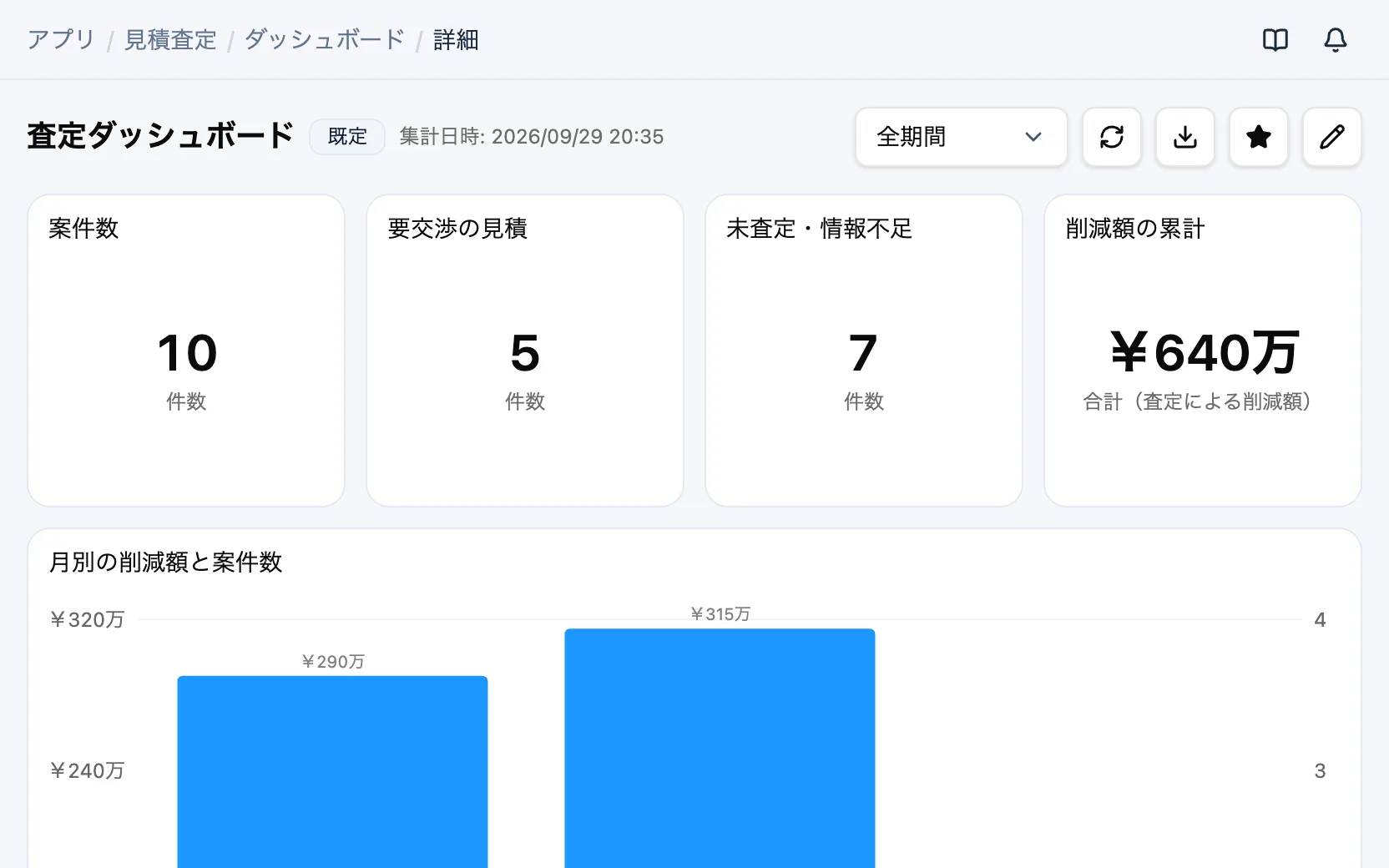Click the 集計日時 timestamp text
Image resolution: width=1389 pixels, height=868 pixels.
tap(532, 137)
